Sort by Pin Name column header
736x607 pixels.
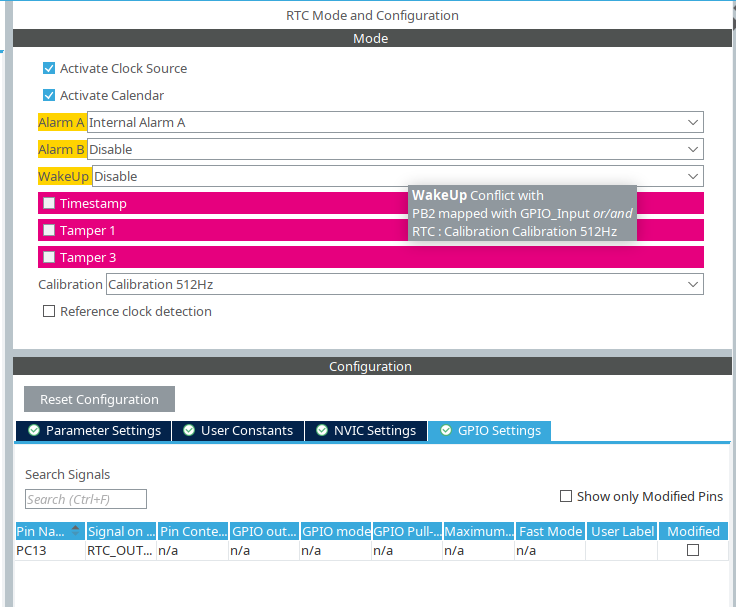point(50,531)
